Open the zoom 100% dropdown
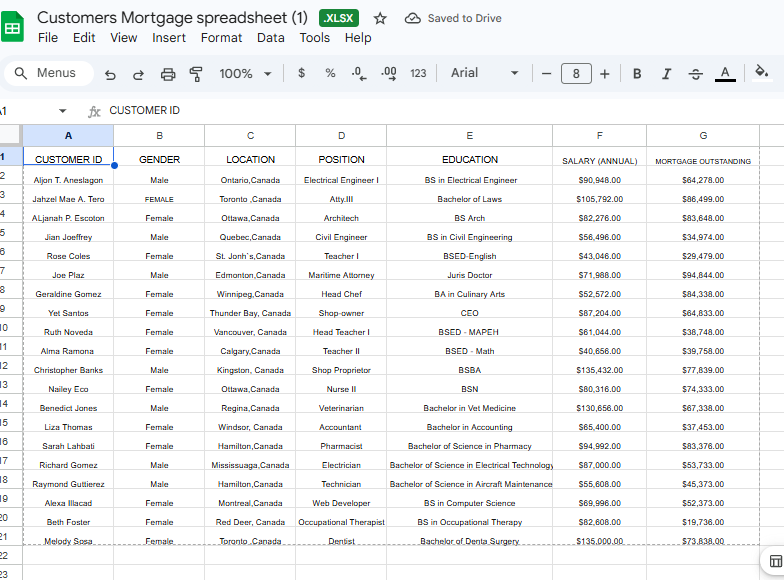 point(246,74)
